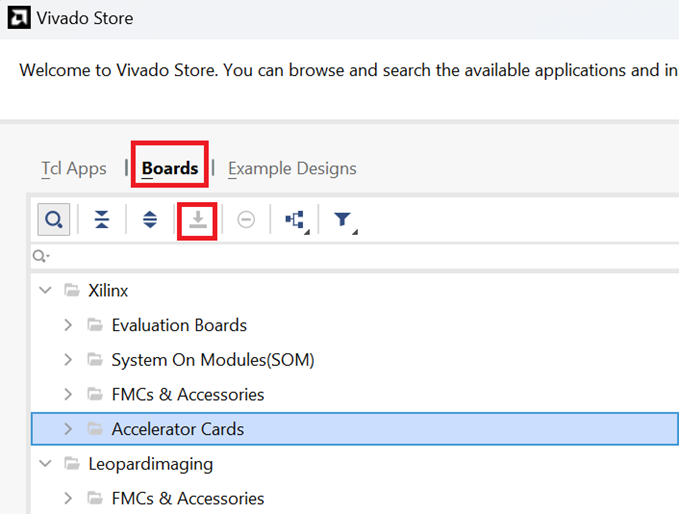This screenshot has width=679, height=514.
Task: Click the Leopardimaging folder icon
Action: tap(72, 463)
